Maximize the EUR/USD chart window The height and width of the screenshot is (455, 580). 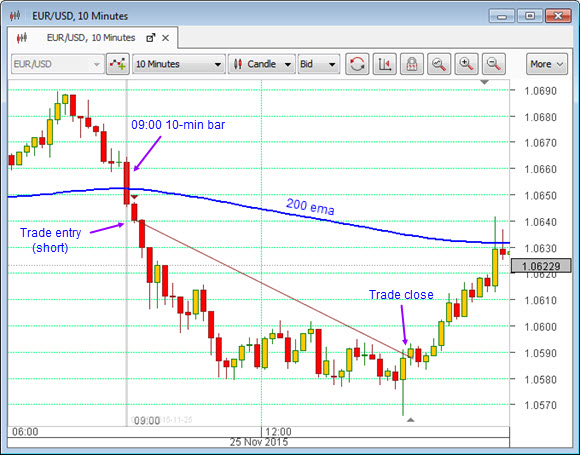pos(530,16)
